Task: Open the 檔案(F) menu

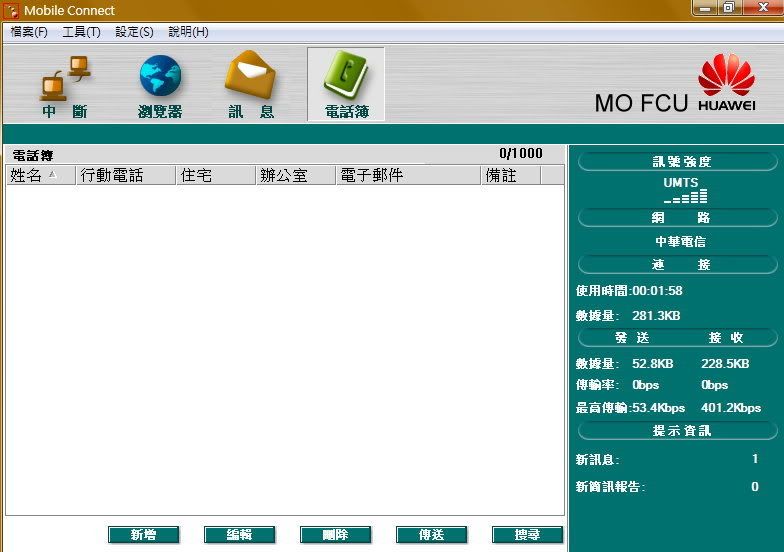Action: [29, 32]
